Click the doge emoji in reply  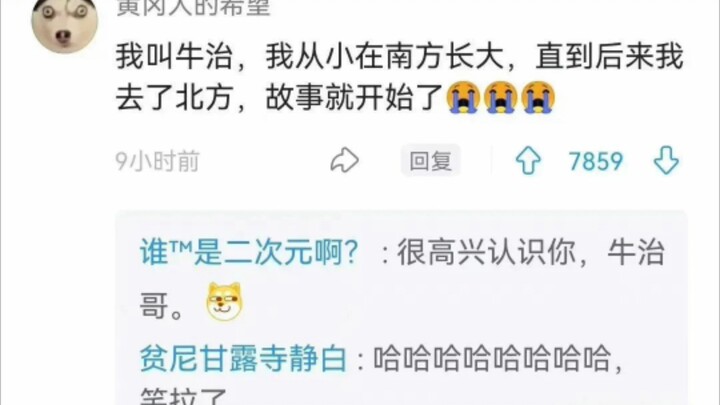click(x=224, y=302)
